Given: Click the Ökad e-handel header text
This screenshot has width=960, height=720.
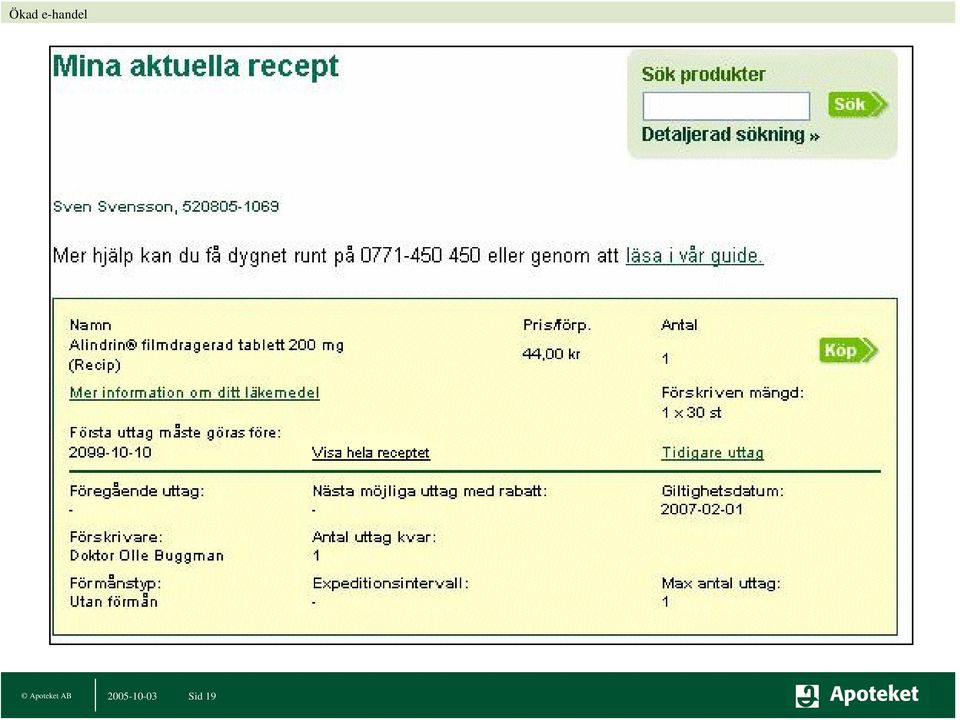Looking at the screenshot, I should click(48, 14).
